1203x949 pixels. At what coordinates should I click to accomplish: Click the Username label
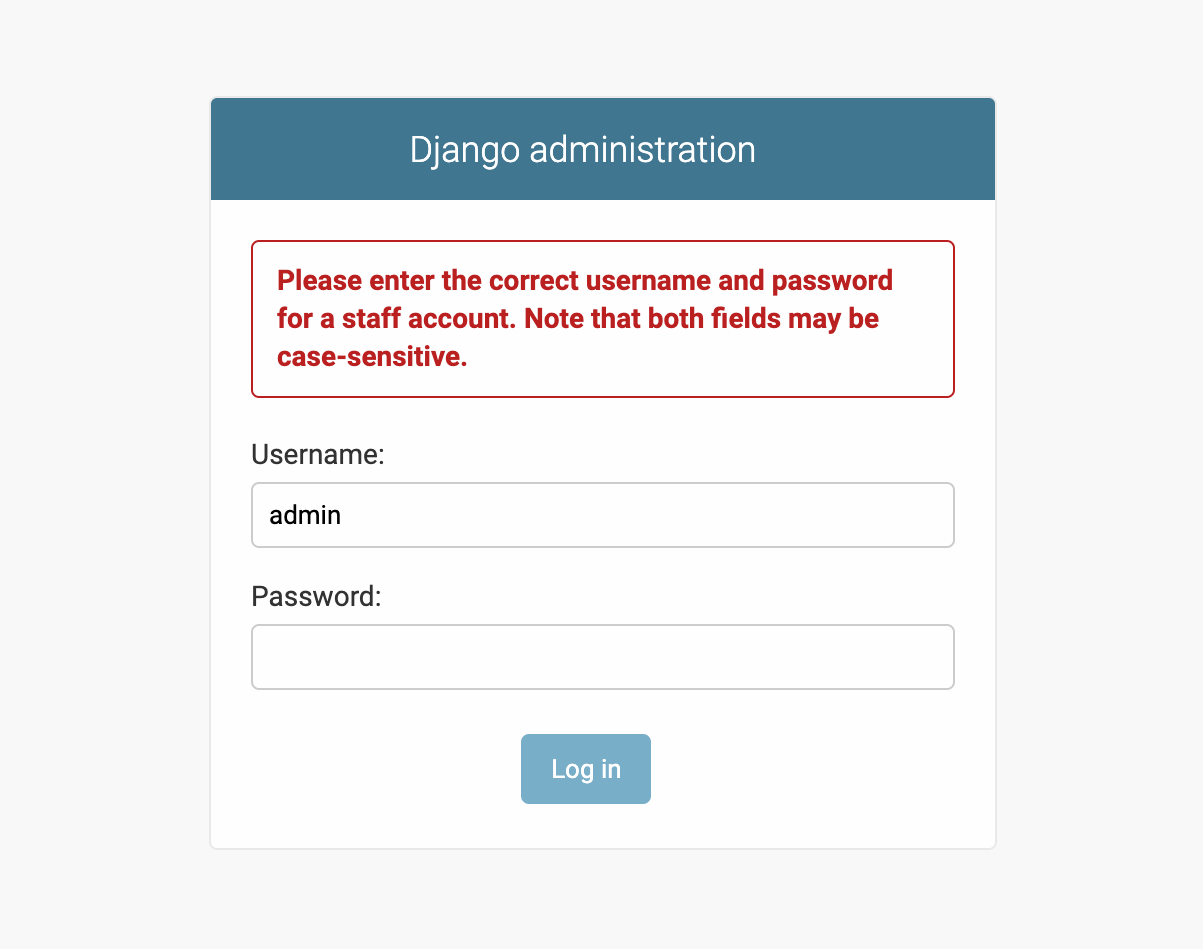coord(317,455)
